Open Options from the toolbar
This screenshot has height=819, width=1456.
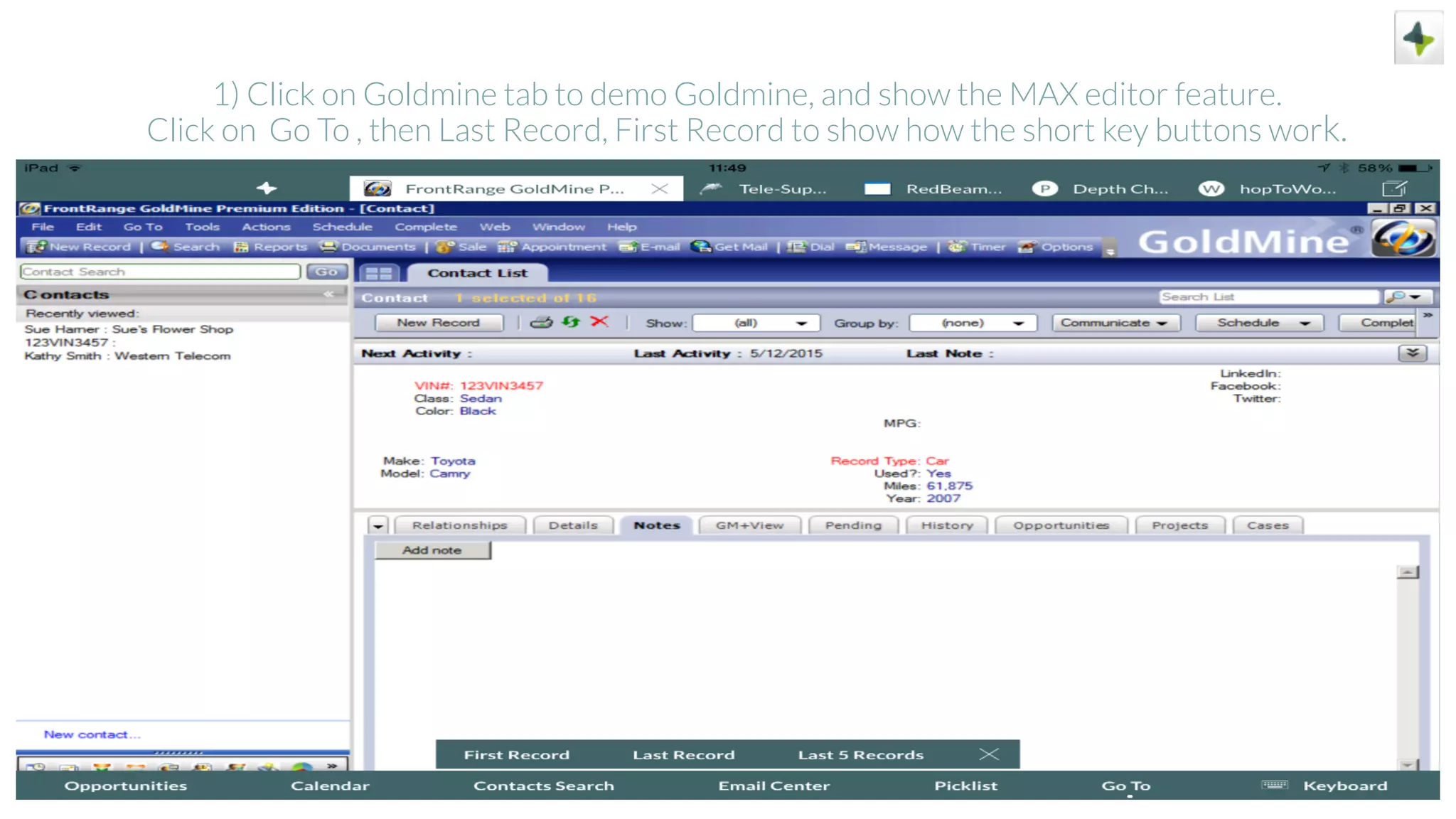(1056, 247)
